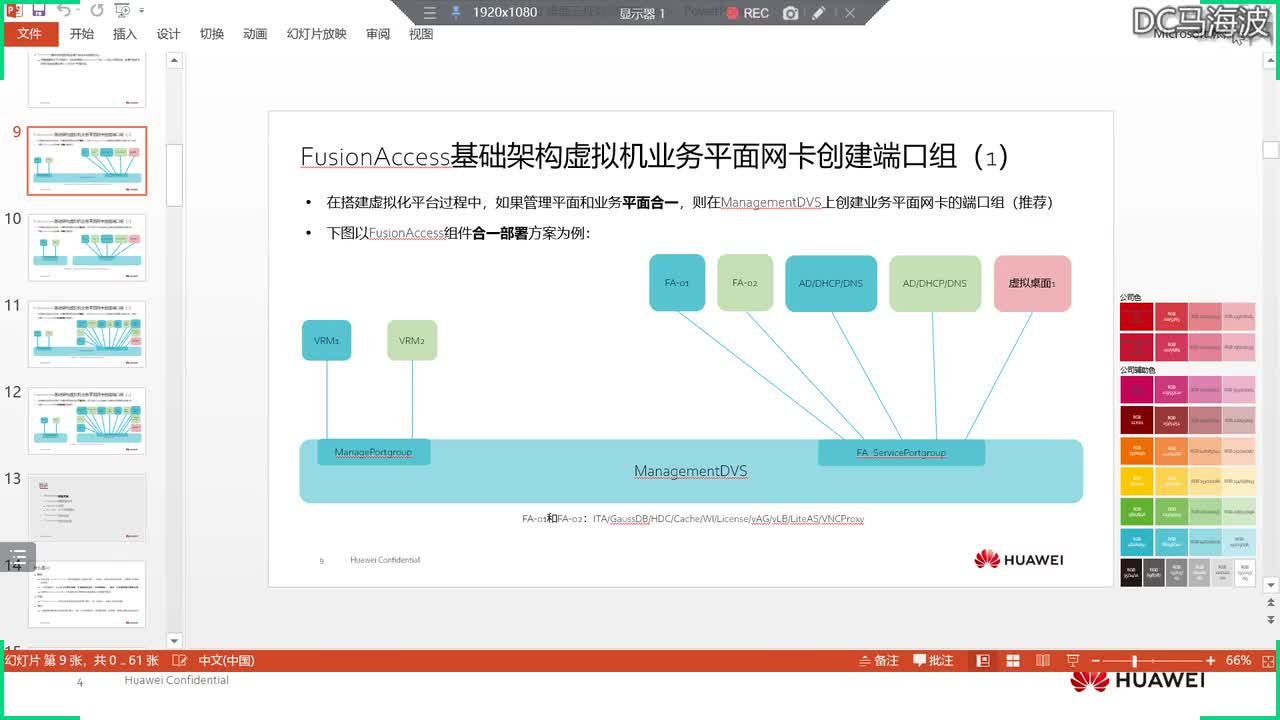Click the FA_ServicePortgroup shape
The image size is (1280, 720).
tap(901, 452)
